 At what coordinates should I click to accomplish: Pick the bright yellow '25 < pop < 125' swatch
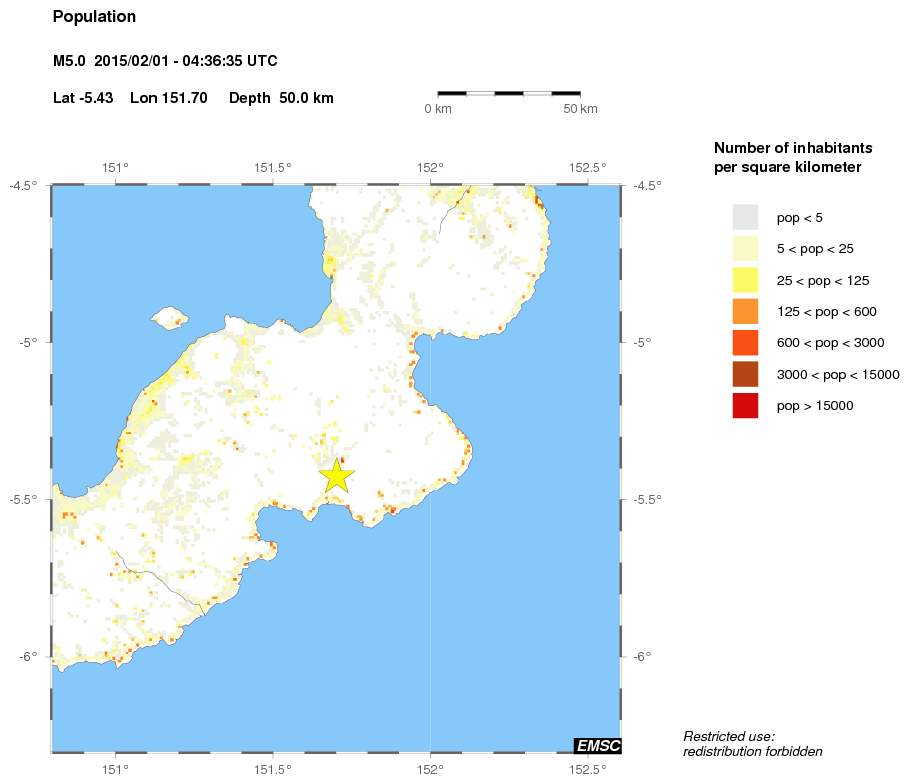[x=745, y=280]
